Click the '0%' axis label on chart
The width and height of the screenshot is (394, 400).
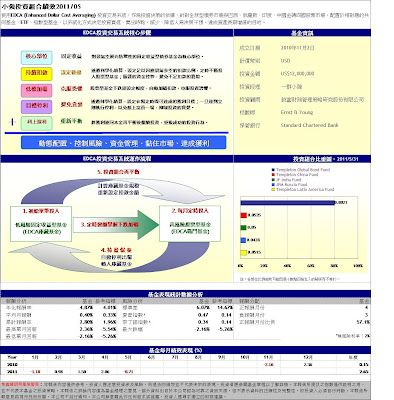[240, 266]
